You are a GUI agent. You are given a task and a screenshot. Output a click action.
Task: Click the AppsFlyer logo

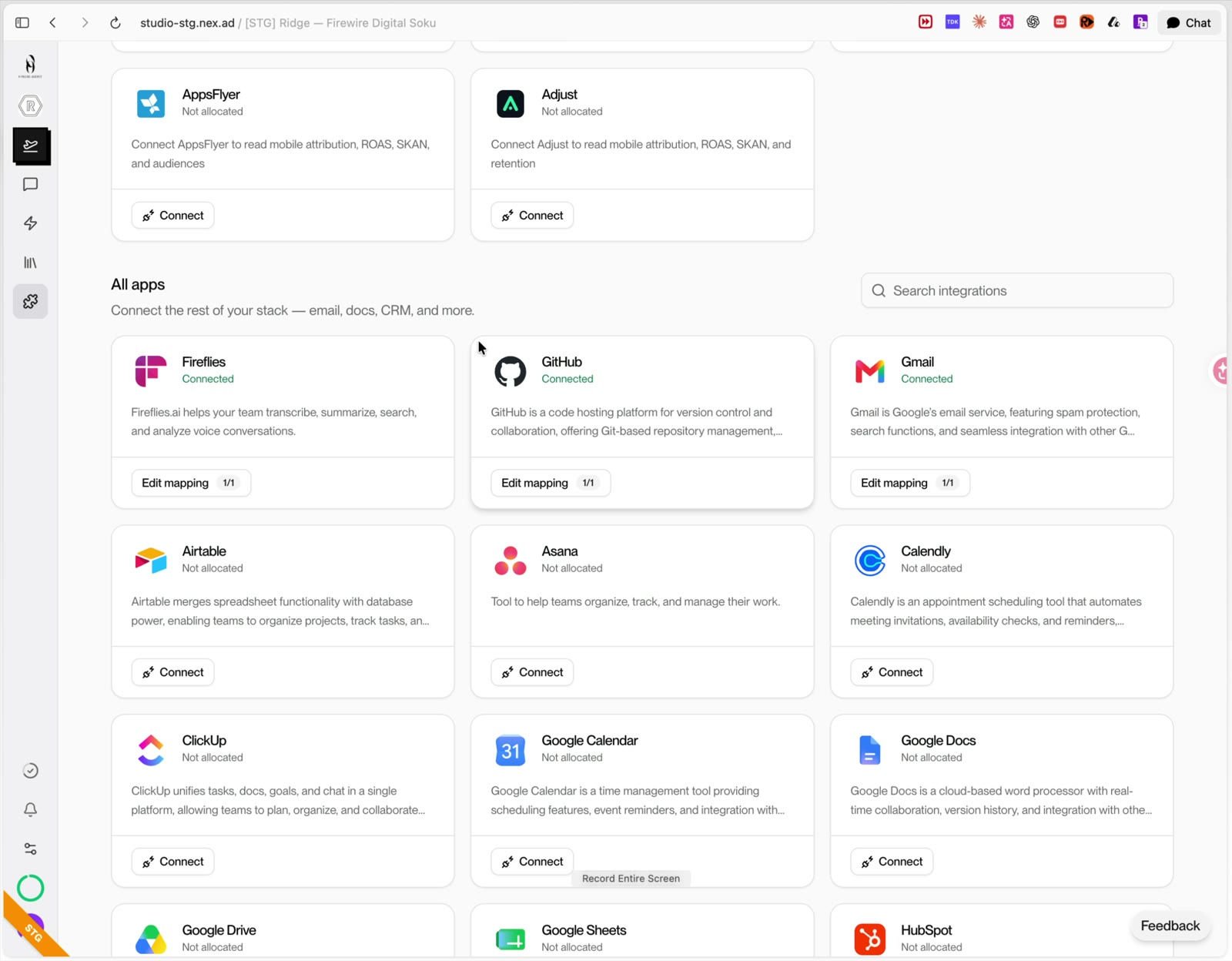151,103
